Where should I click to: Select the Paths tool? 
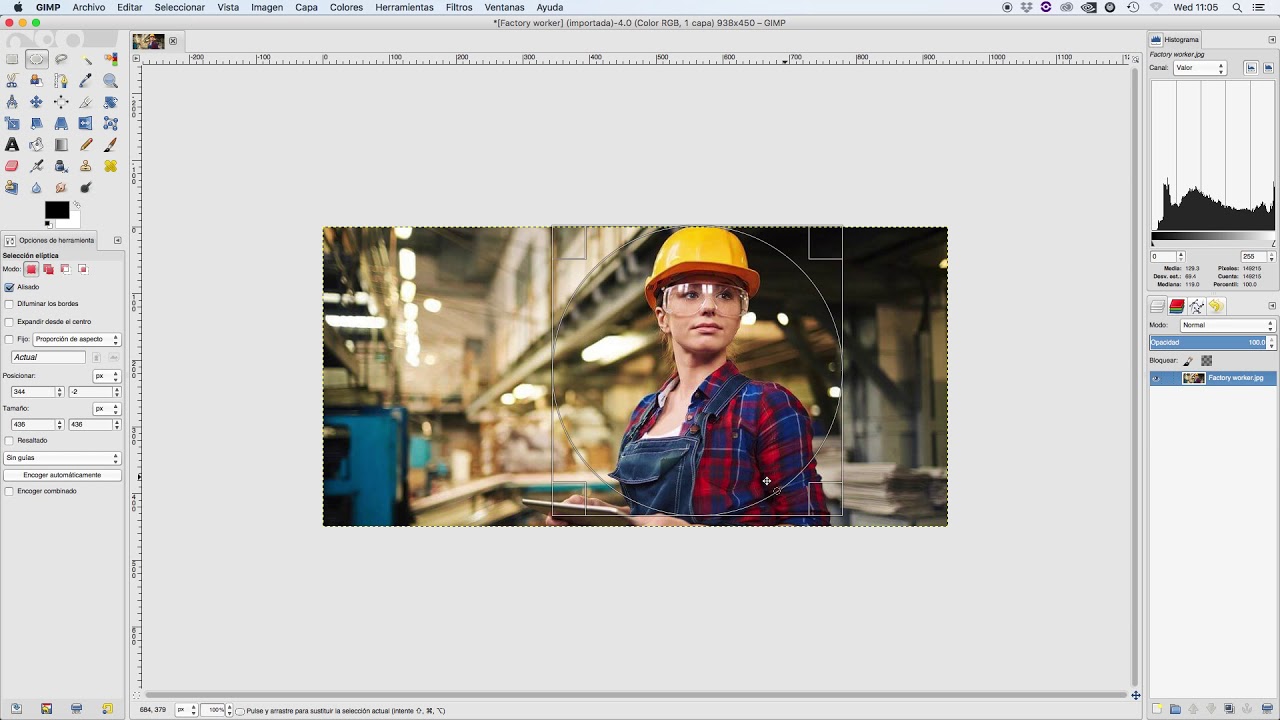tap(61, 81)
